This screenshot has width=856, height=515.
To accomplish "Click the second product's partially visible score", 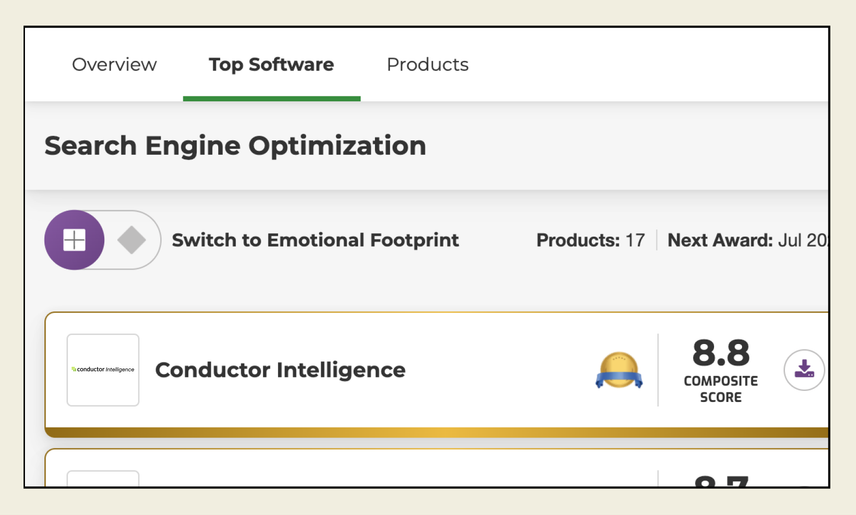I will point(720,481).
